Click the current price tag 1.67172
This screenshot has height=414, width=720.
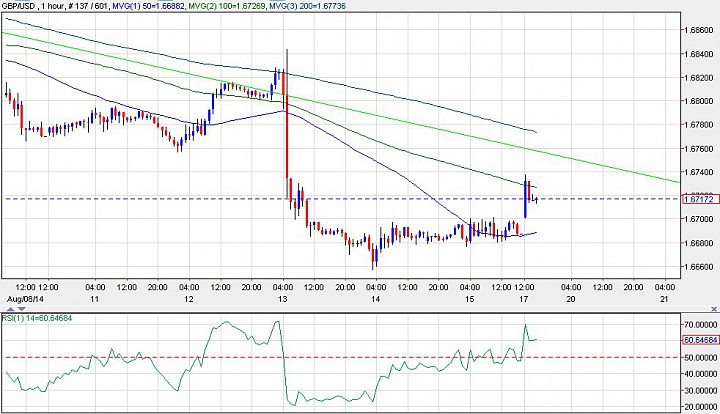(700, 199)
